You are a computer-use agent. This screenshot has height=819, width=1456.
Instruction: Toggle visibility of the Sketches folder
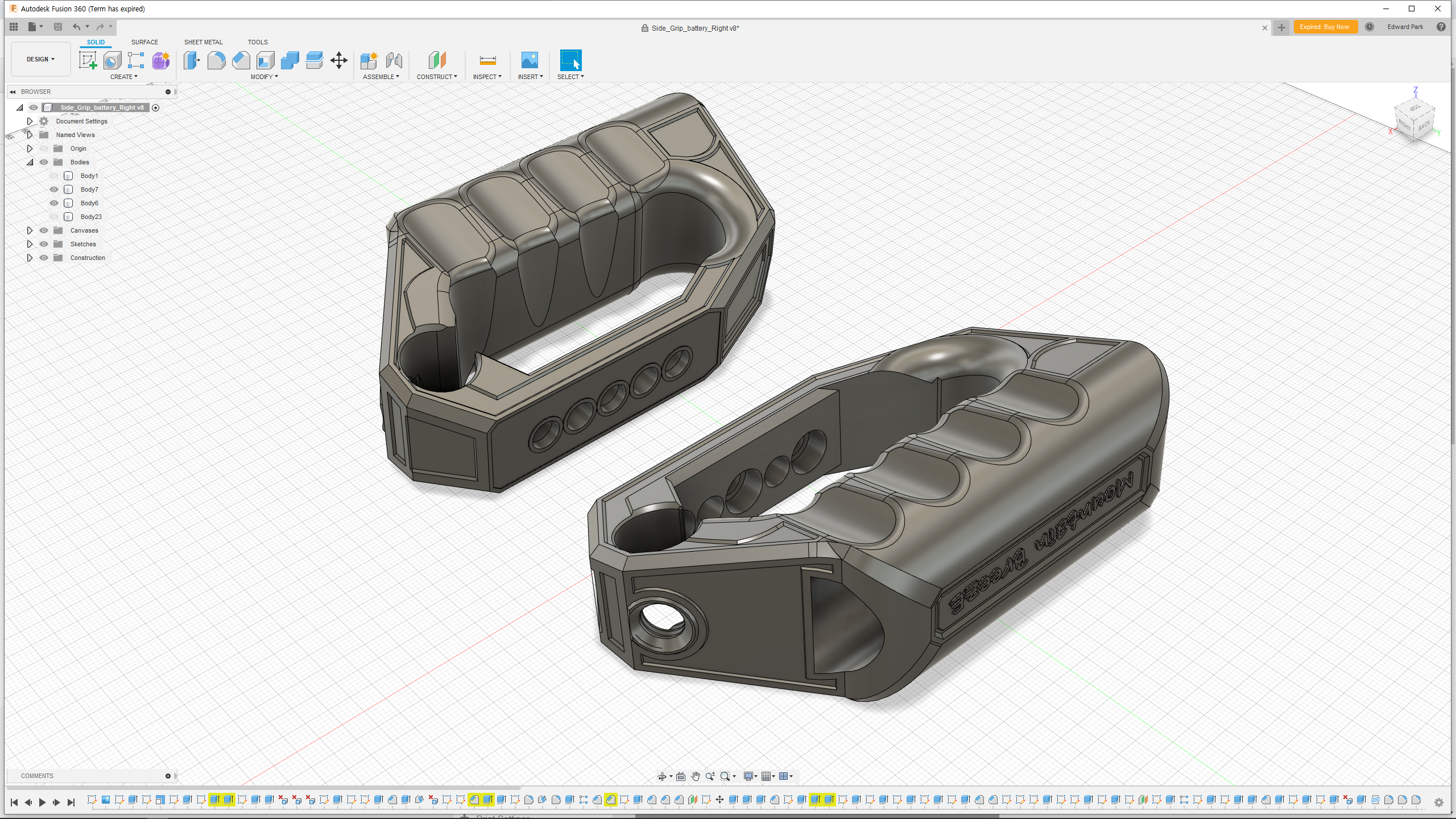44,244
